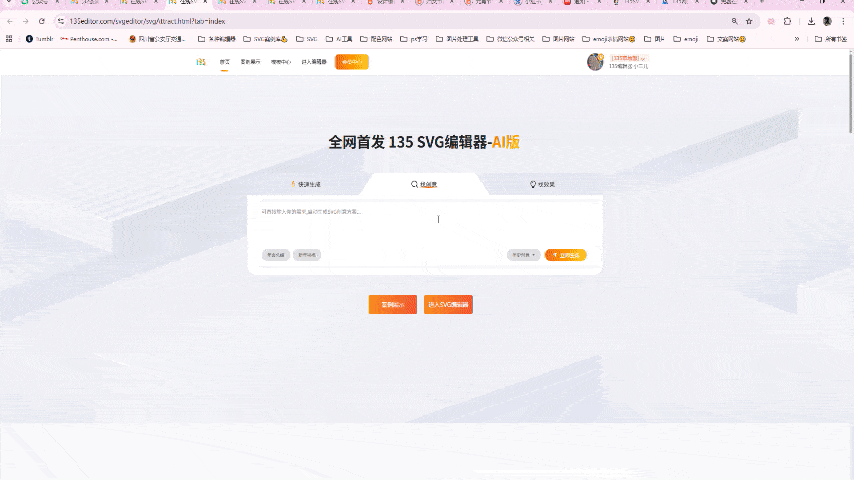Open the browser Downloads icon
Screen dimensions: 854x480
811,21
